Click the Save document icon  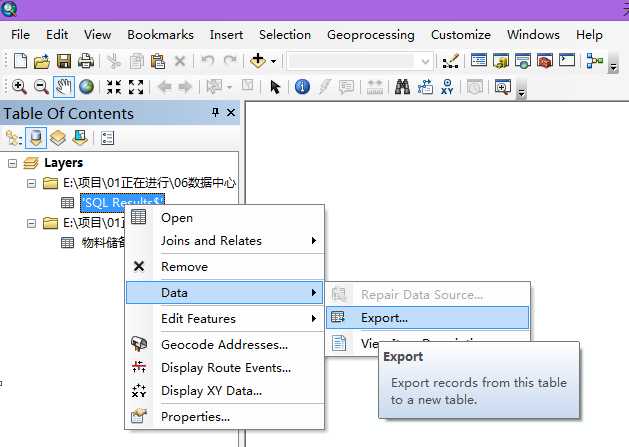pos(64,61)
